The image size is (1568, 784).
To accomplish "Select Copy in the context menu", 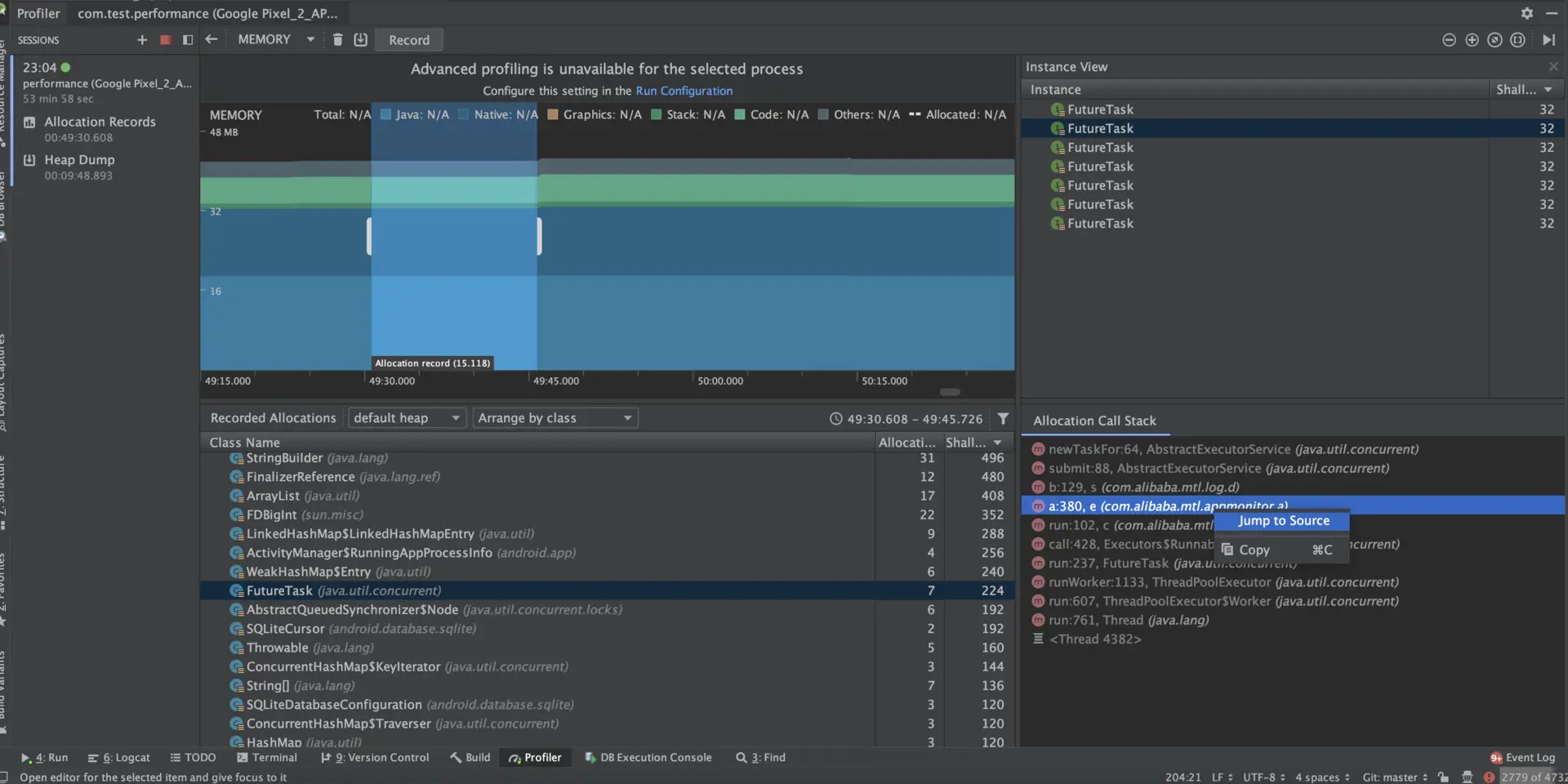I will pyautogui.click(x=1254, y=550).
